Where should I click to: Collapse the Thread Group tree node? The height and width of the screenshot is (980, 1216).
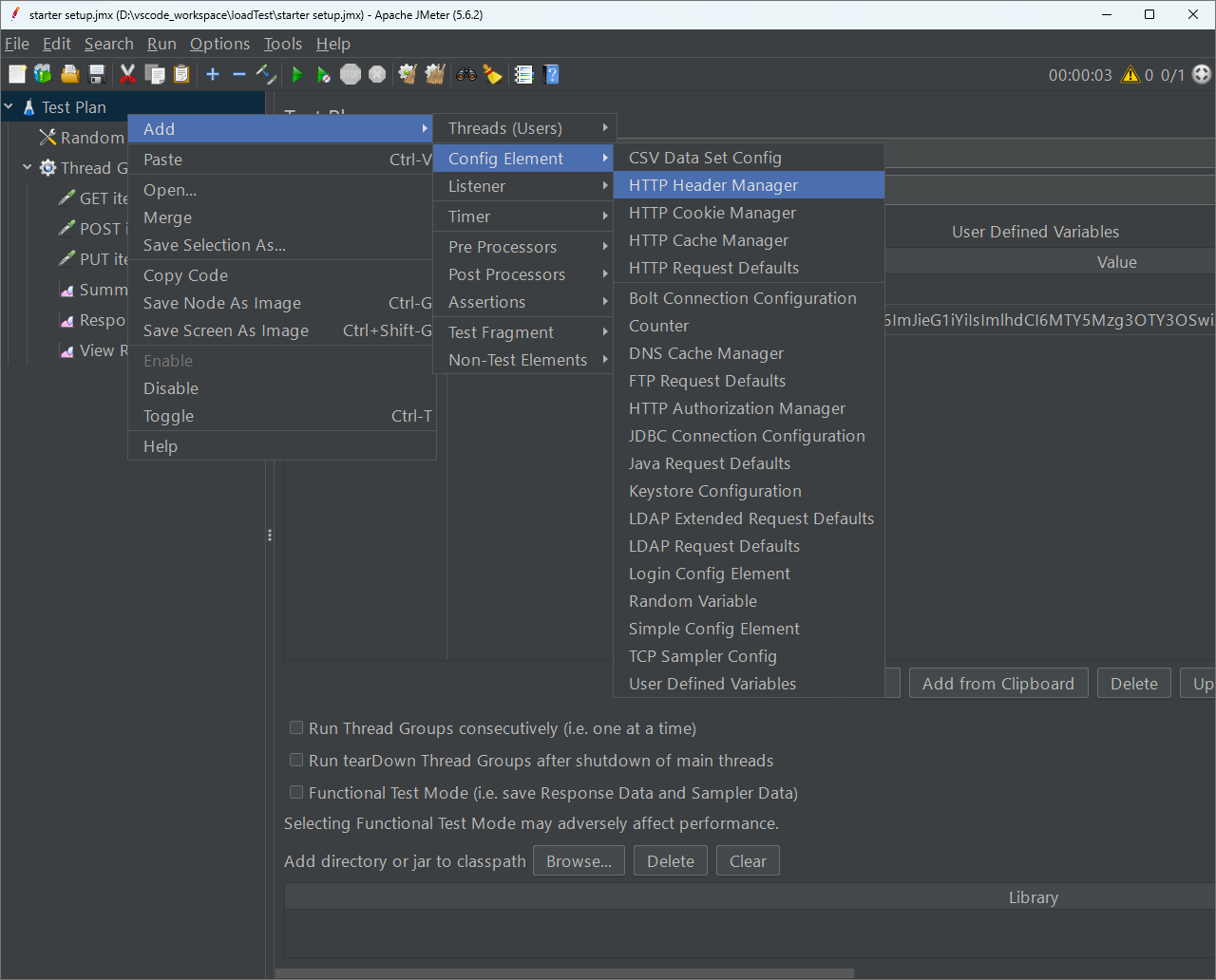coord(28,168)
